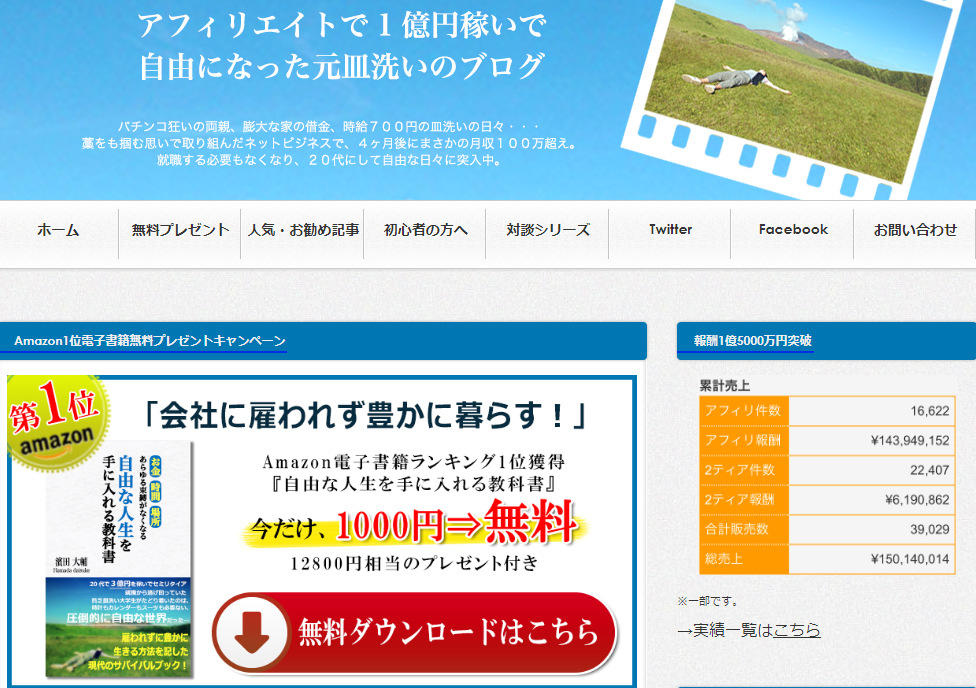Click the 12800円相当のプレゼント付き text
The height and width of the screenshot is (688, 976).
[x=415, y=563]
